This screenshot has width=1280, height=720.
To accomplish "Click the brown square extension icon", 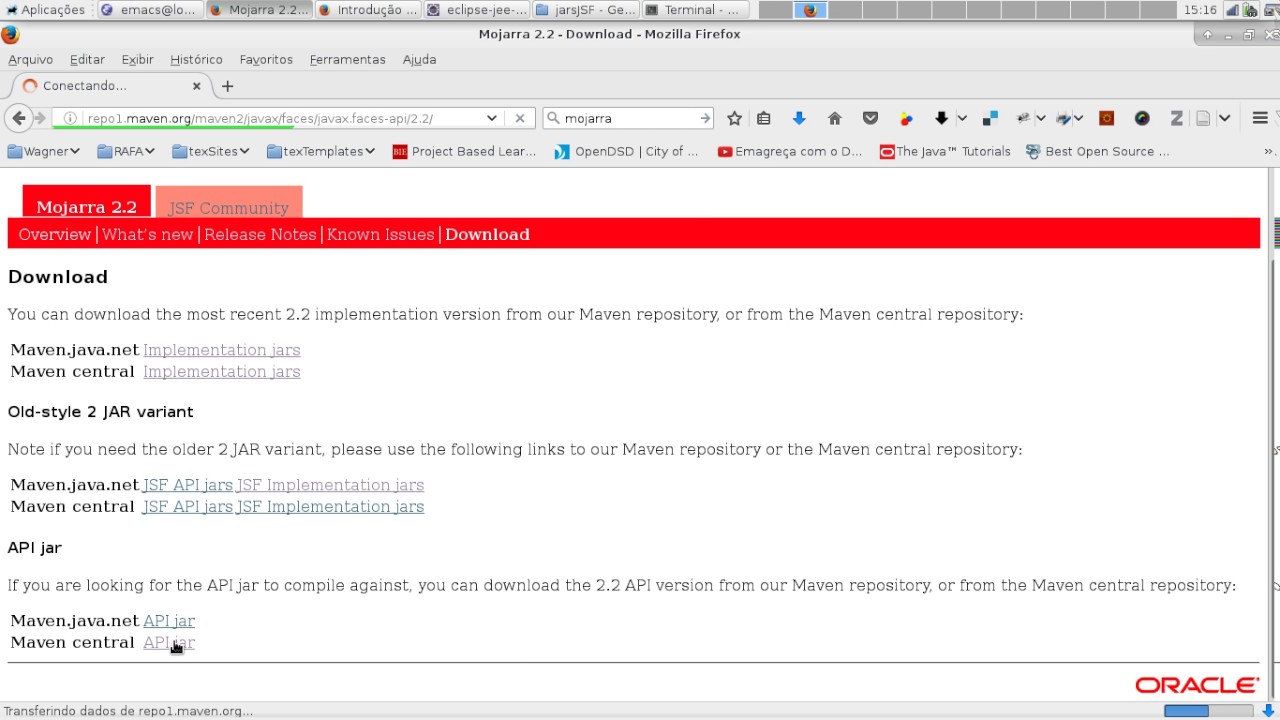I will point(1106,118).
